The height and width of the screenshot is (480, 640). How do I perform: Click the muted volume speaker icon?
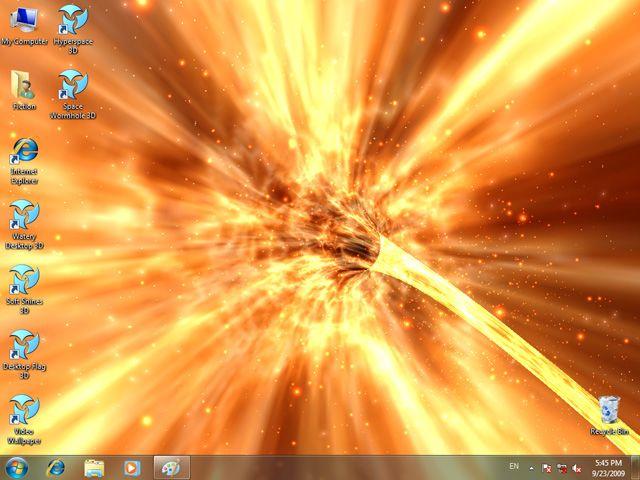click(577, 468)
